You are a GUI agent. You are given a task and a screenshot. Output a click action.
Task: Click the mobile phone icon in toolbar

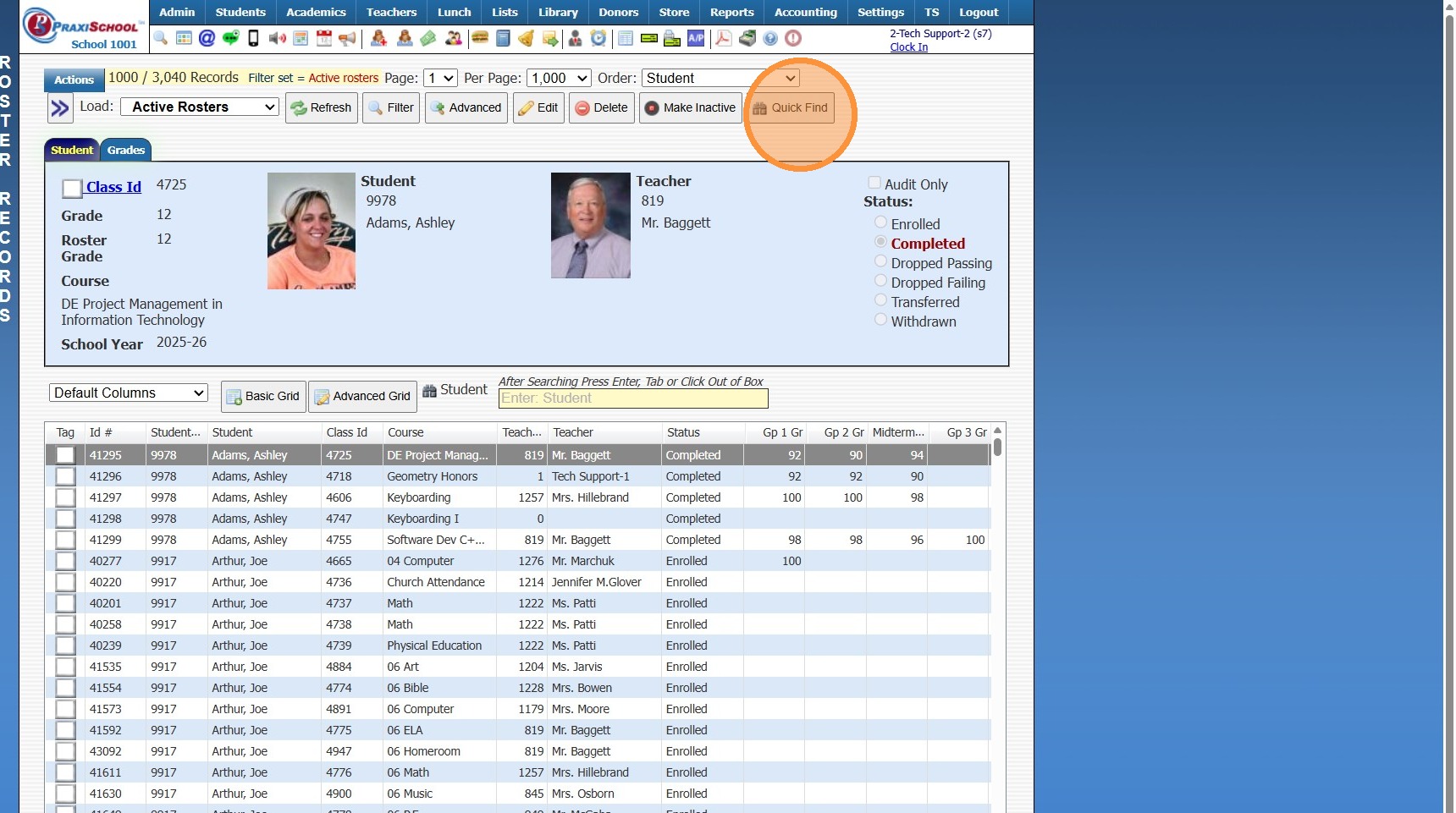click(253, 38)
